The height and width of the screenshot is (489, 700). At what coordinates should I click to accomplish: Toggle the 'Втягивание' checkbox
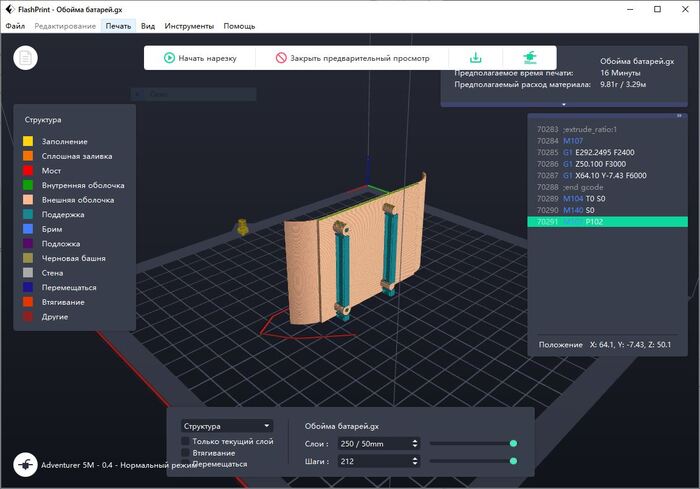pos(186,453)
